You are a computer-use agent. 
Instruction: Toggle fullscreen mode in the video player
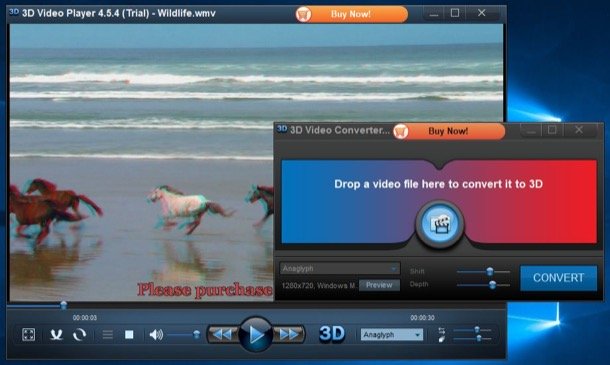tap(28, 335)
